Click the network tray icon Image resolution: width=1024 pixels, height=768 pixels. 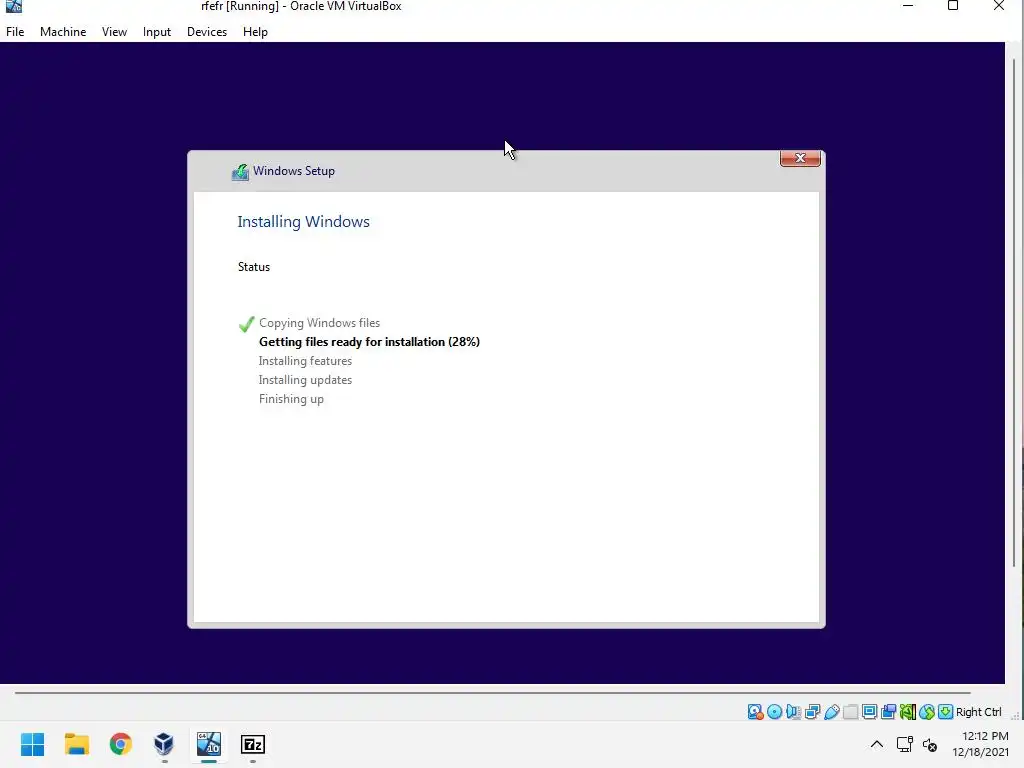click(904, 744)
